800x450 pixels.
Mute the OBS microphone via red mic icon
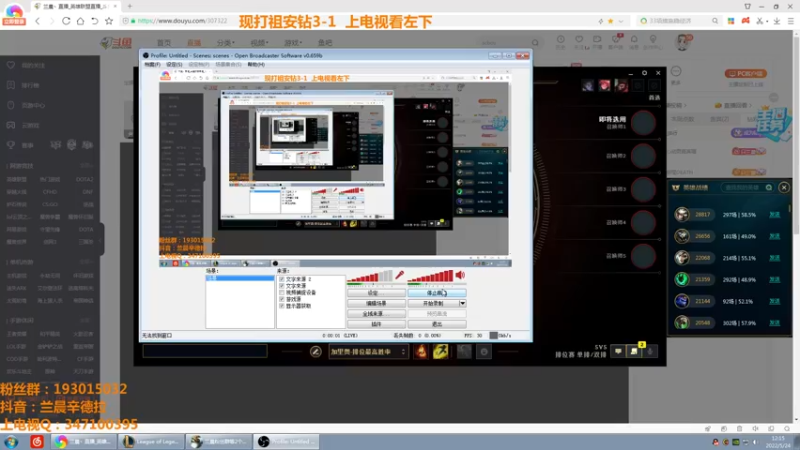point(399,276)
